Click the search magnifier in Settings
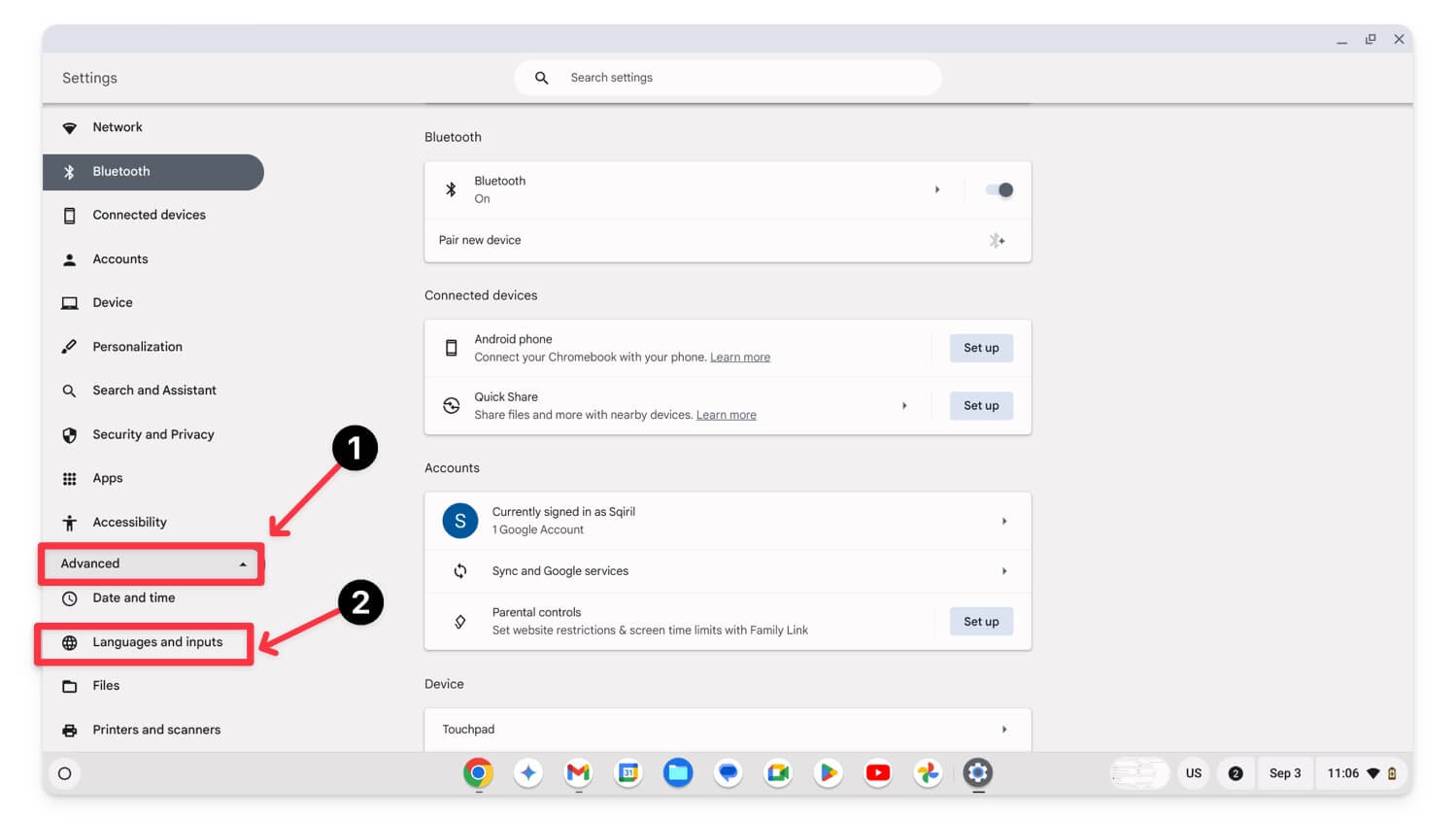Screen dimensions: 1456x819 (541, 77)
